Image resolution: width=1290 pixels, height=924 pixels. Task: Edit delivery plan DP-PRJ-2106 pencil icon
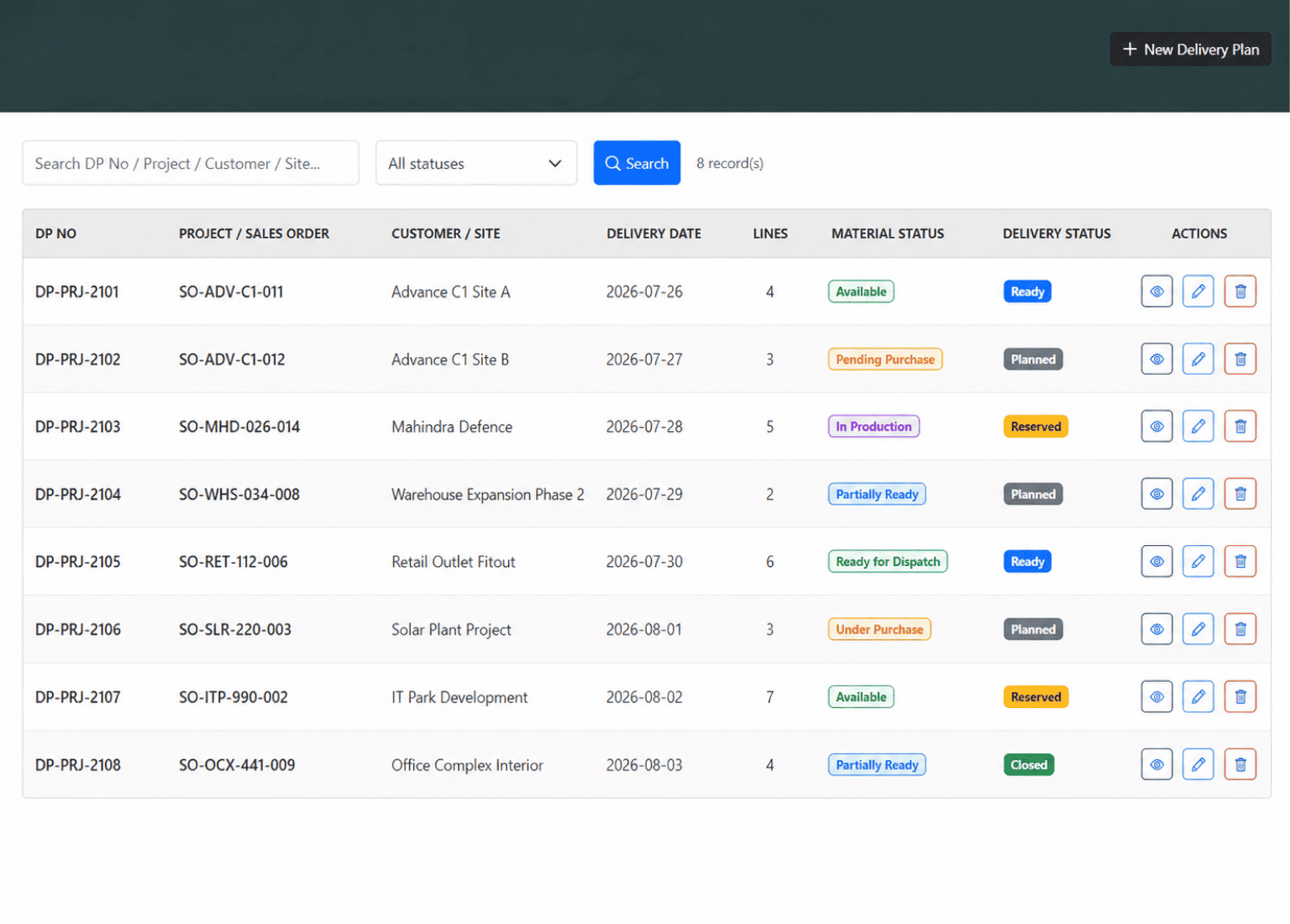[1198, 629]
